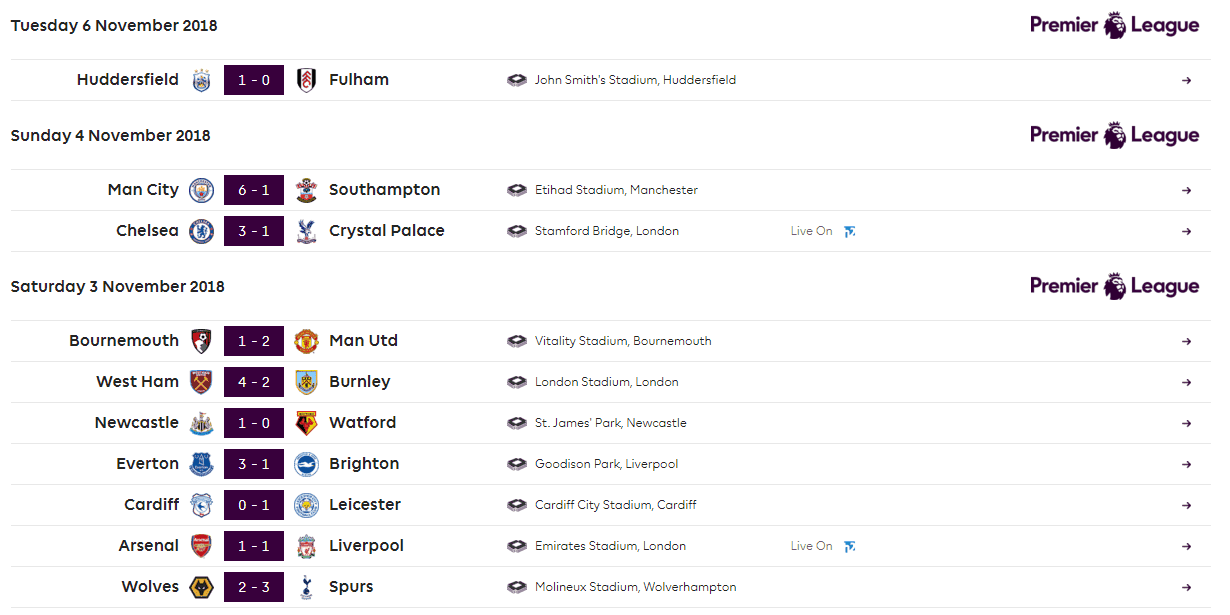Select the Fulham club badge
The width and height of the screenshot is (1230, 615).
point(305,79)
